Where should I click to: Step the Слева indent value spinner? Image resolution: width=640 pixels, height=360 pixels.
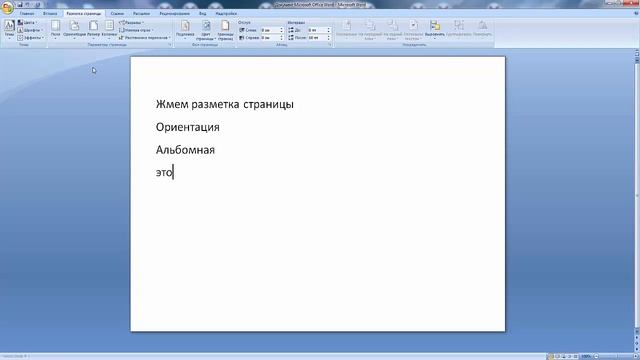pos(281,30)
